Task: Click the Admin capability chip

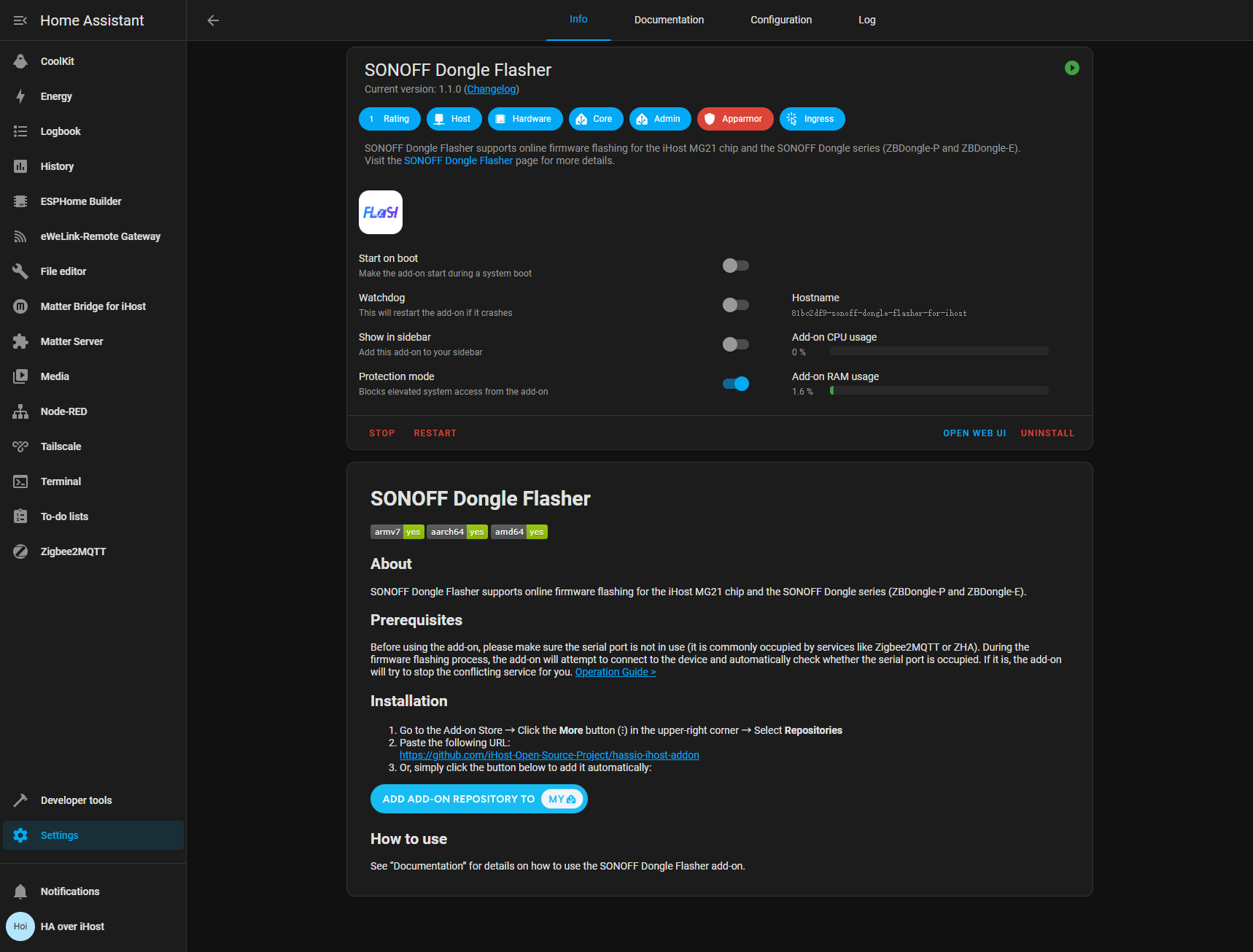Action: coord(661,119)
